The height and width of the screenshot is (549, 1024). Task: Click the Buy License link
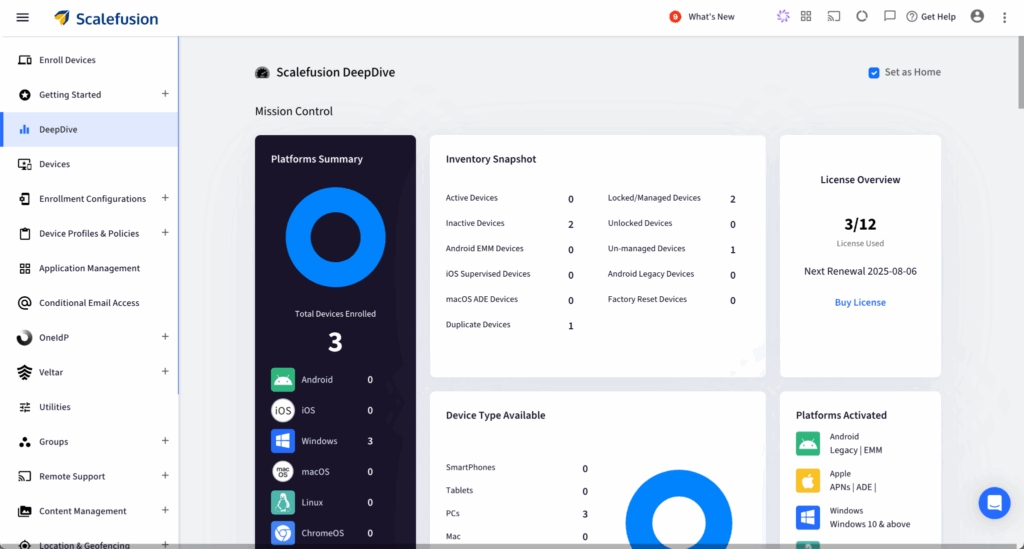click(860, 302)
